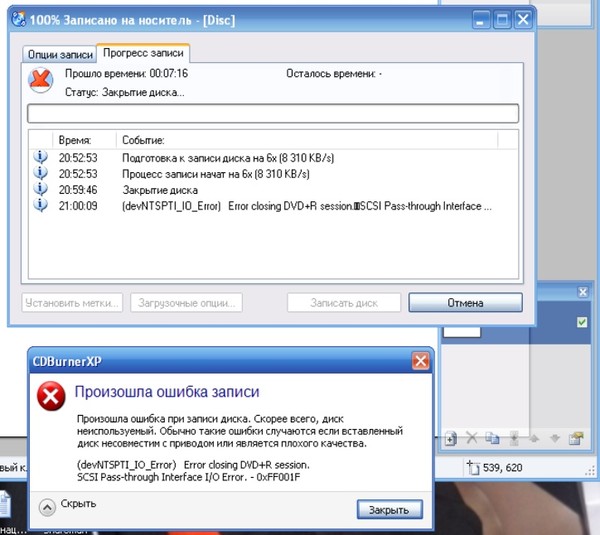Select the 21:00:09 devNTSPTI_IO_Error log row
This screenshot has width=600, height=535.
coord(273,206)
